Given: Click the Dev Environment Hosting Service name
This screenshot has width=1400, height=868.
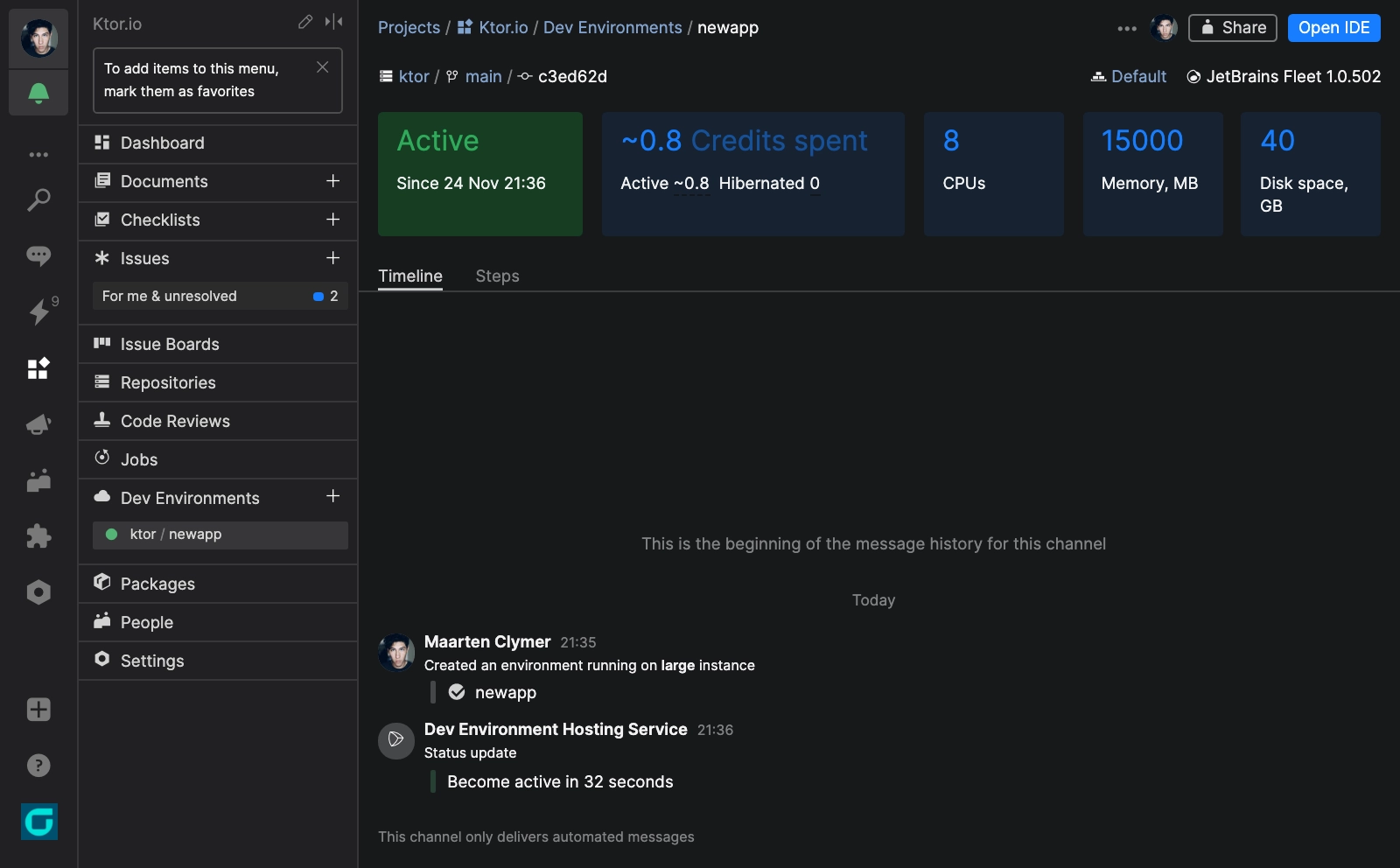Looking at the screenshot, I should [556, 730].
